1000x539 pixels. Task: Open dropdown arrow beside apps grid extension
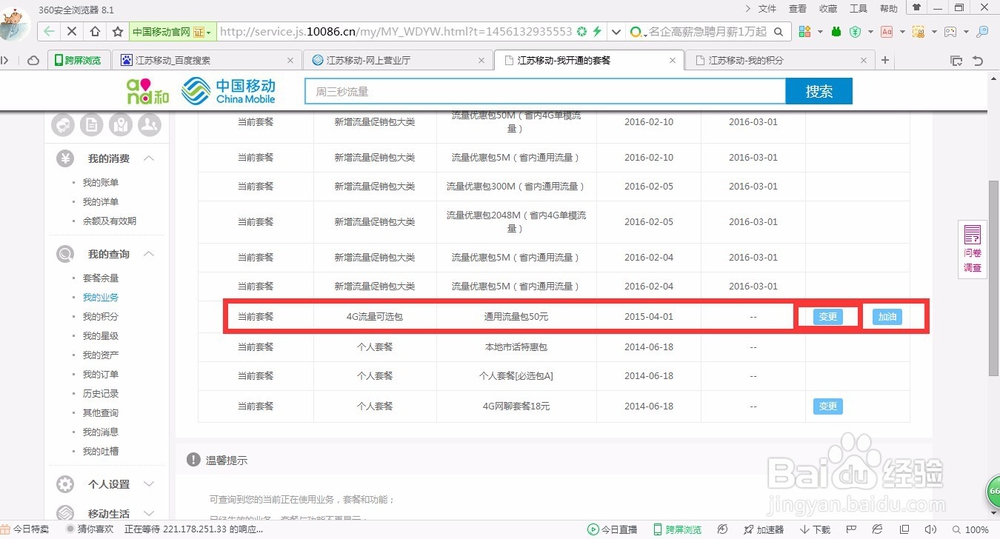click(820, 31)
